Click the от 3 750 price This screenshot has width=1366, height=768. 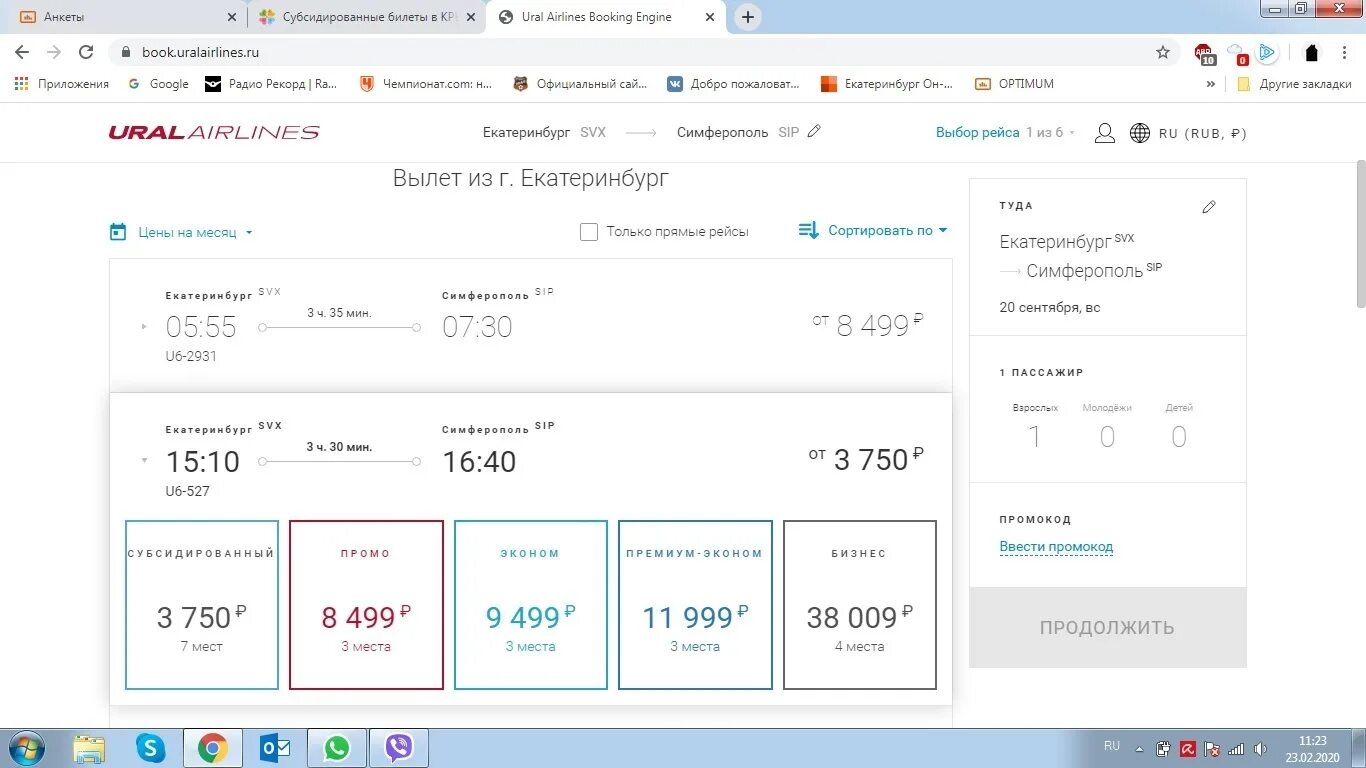[x=866, y=459]
